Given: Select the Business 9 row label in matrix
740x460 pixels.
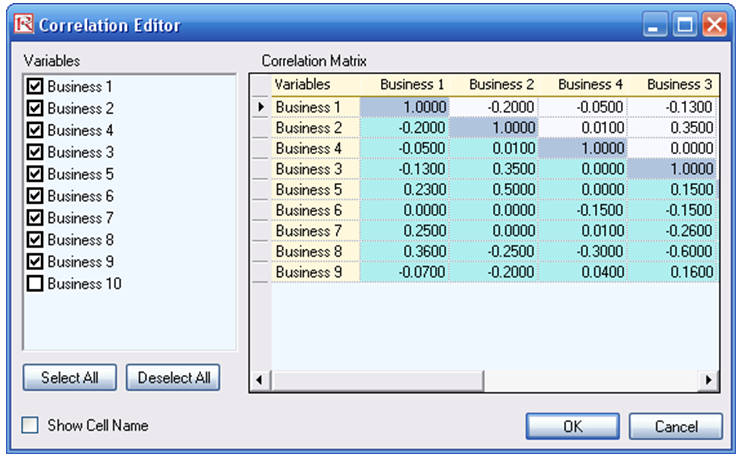Looking at the screenshot, I should tap(316, 272).
